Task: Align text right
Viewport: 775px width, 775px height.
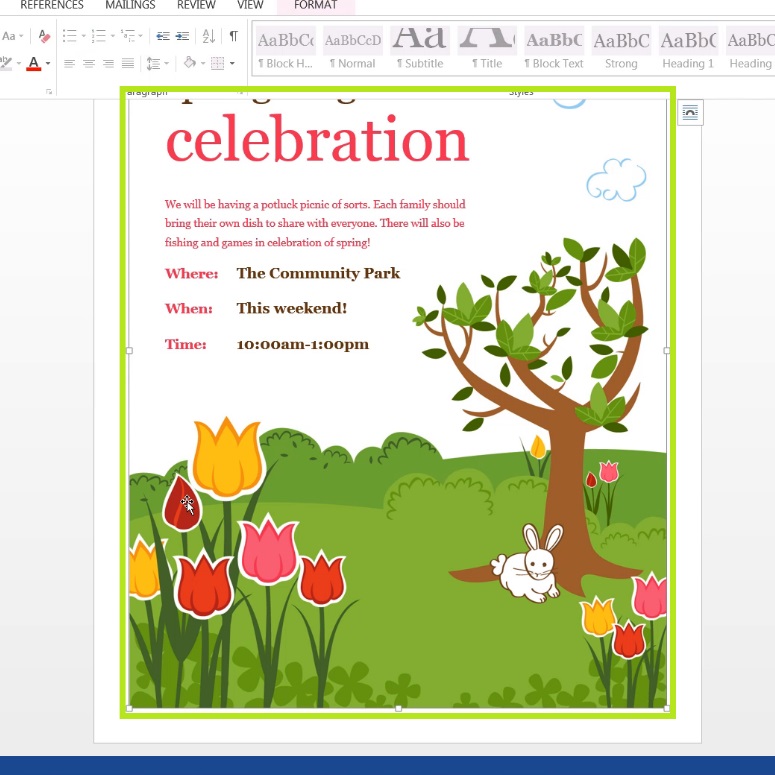Action: (x=108, y=63)
